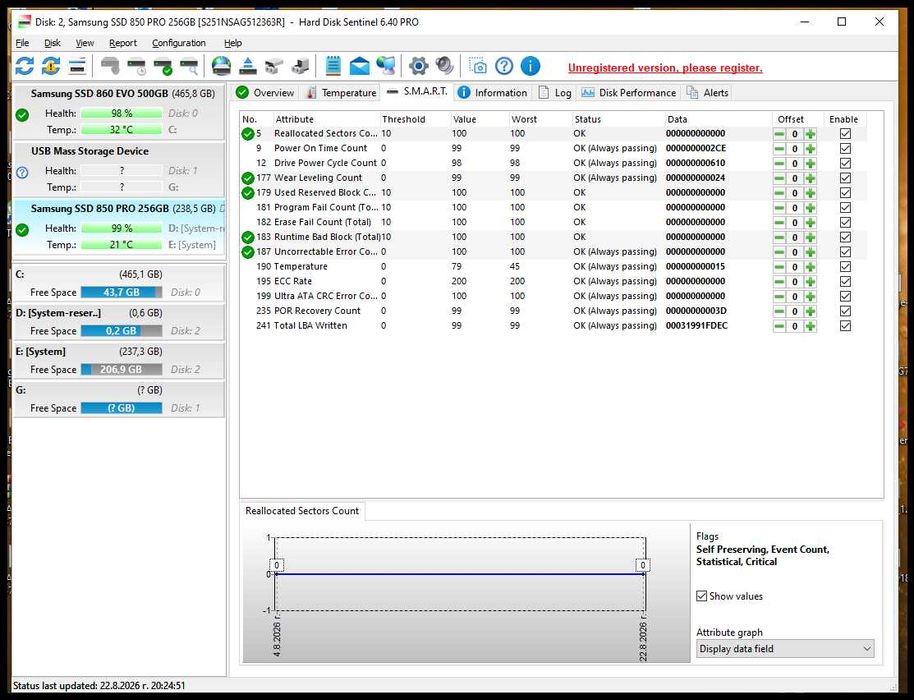Viewport: 914px width, 700px height.
Task: Select the G: partition entry
Action: tap(118, 399)
